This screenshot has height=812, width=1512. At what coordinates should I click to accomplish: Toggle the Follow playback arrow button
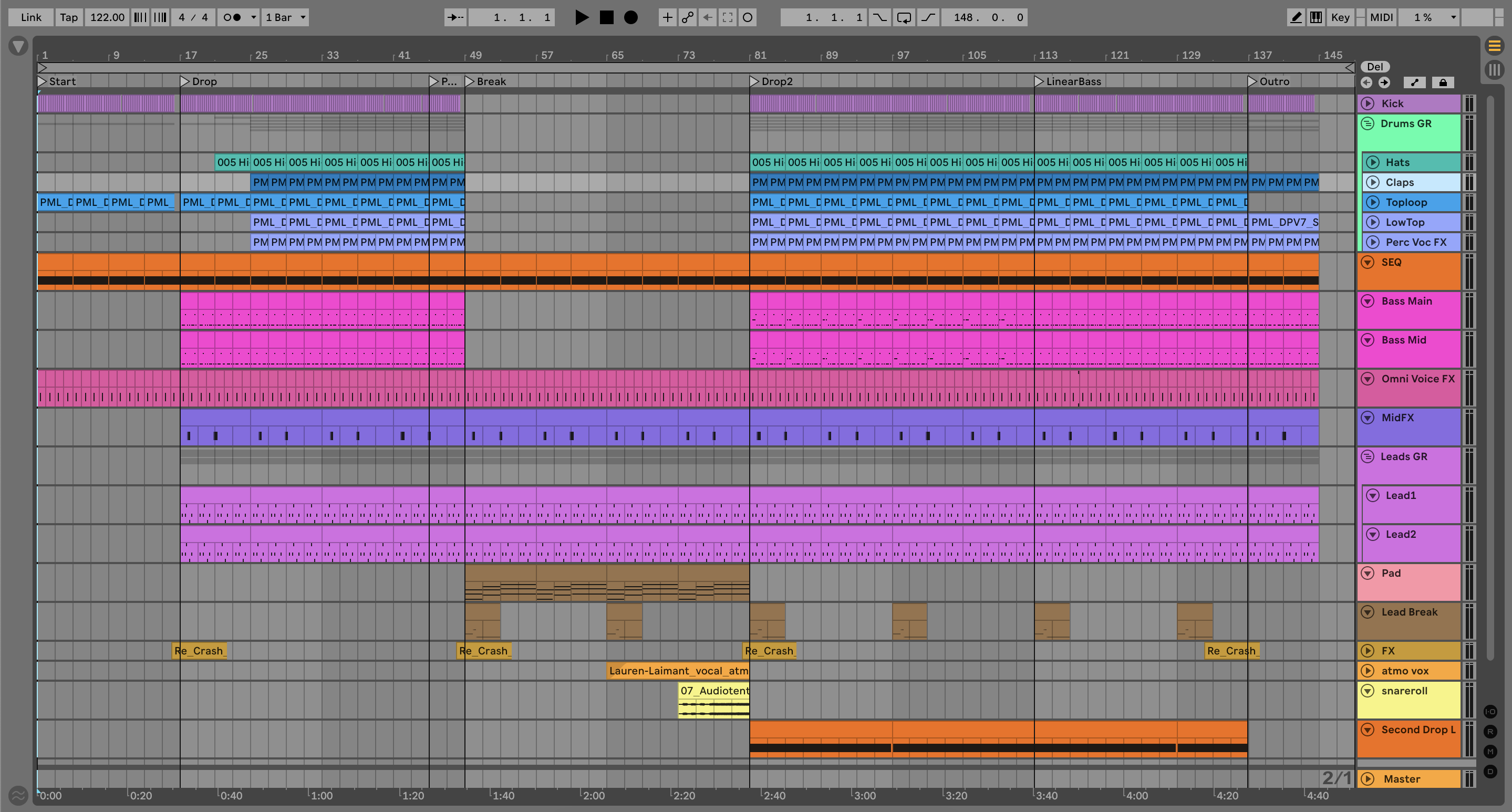(x=455, y=17)
